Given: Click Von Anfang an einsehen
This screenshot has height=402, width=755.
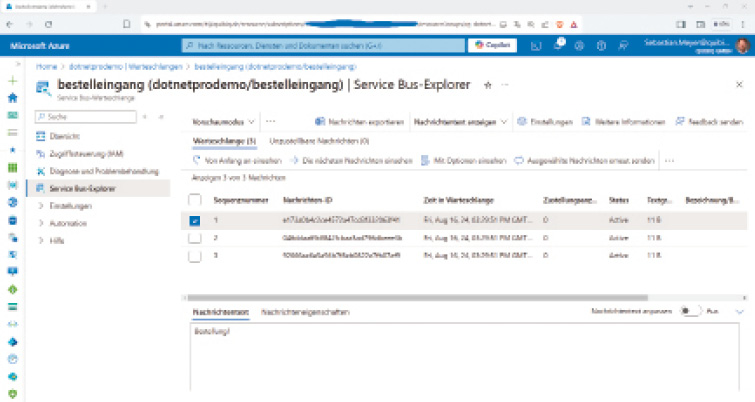Looking at the screenshot, I should coord(237,161).
